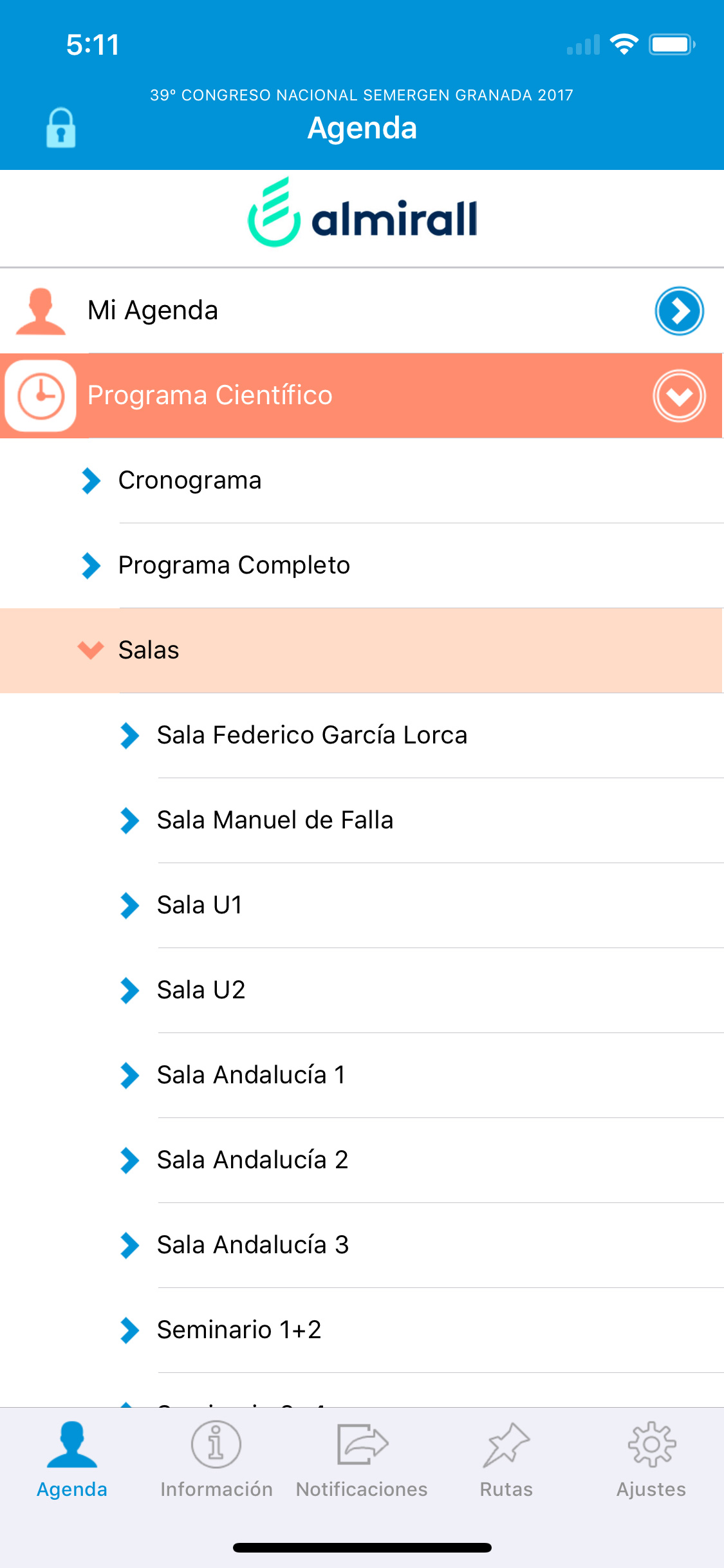Select Sala U1 room

(362, 905)
